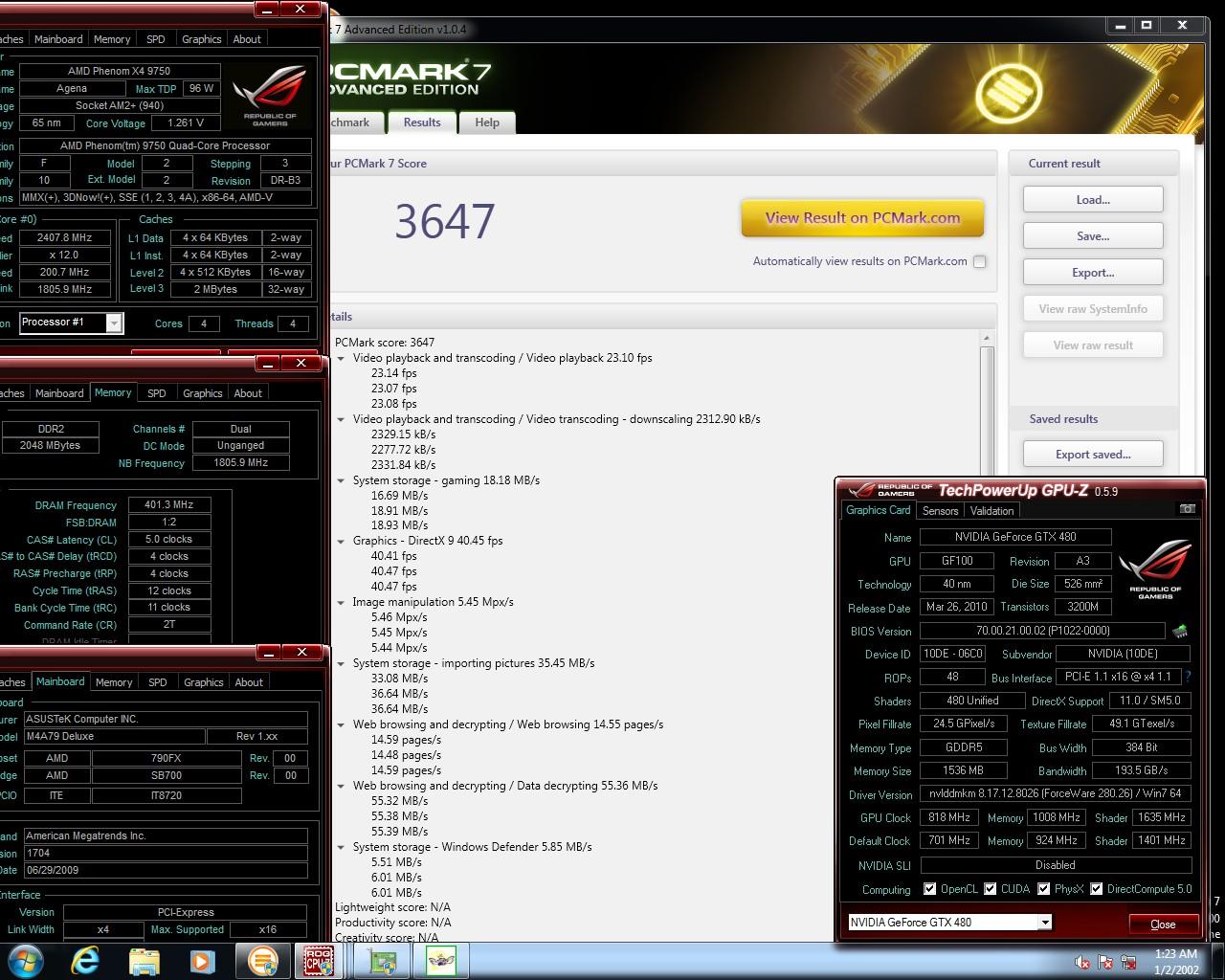Switch to Validation tab in GPU-Z

tap(991, 511)
